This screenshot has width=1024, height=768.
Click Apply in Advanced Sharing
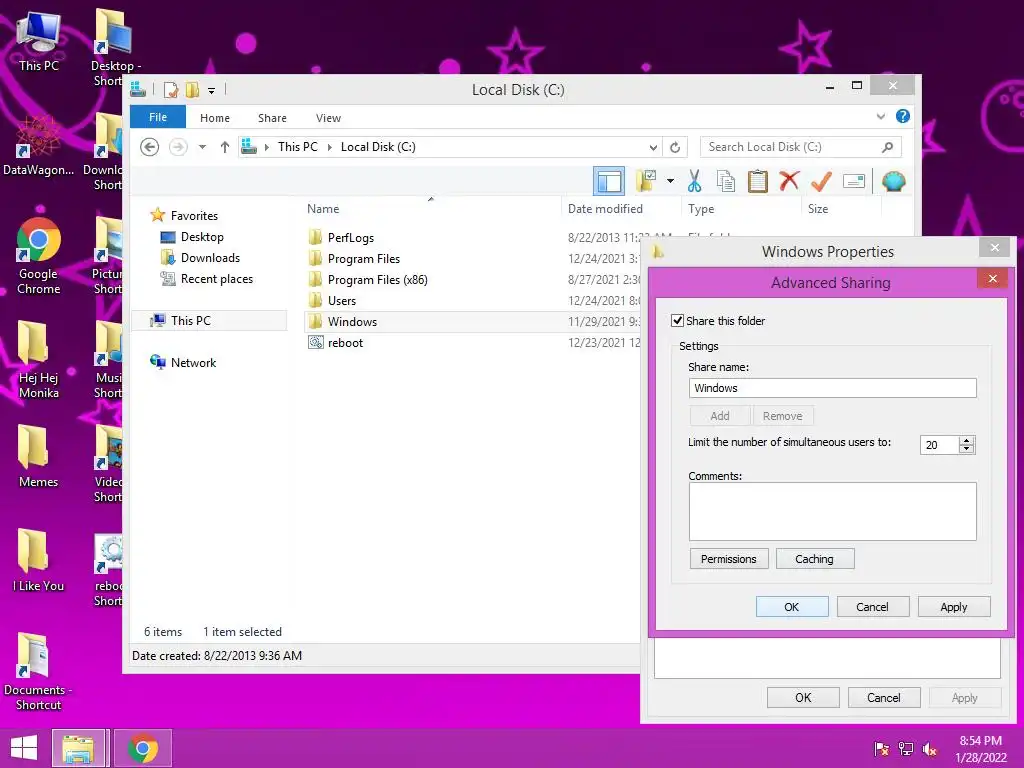tap(953, 607)
